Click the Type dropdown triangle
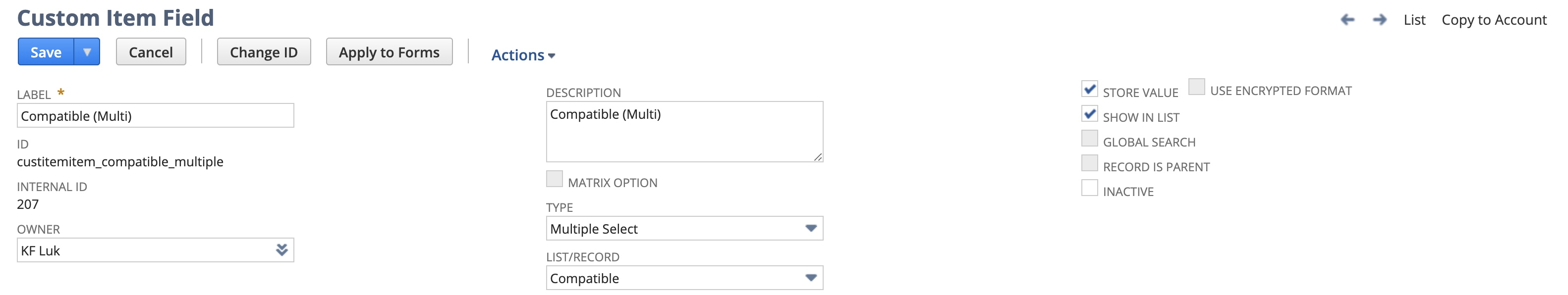1568x295 pixels. pos(811,228)
